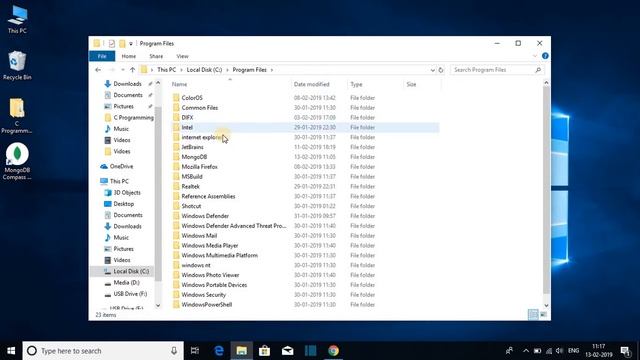Refresh the Program Files folder view
The width and height of the screenshot is (640, 360).
tap(441, 70)
